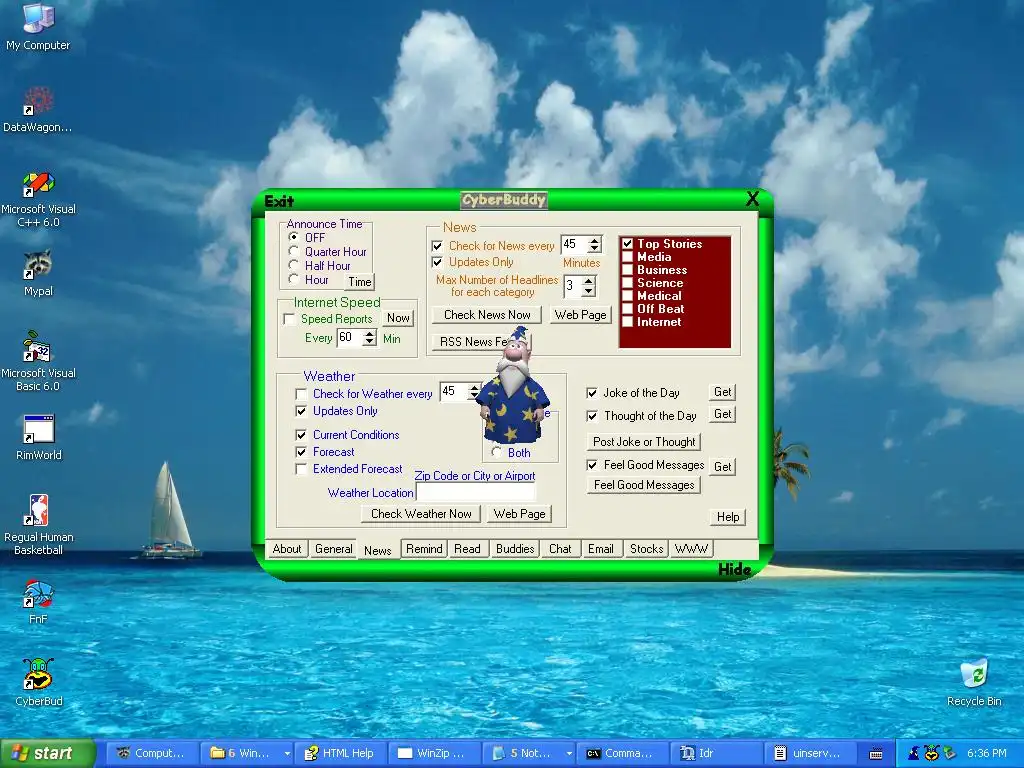Switch to the Comput... taskbar window

point(152,753)
